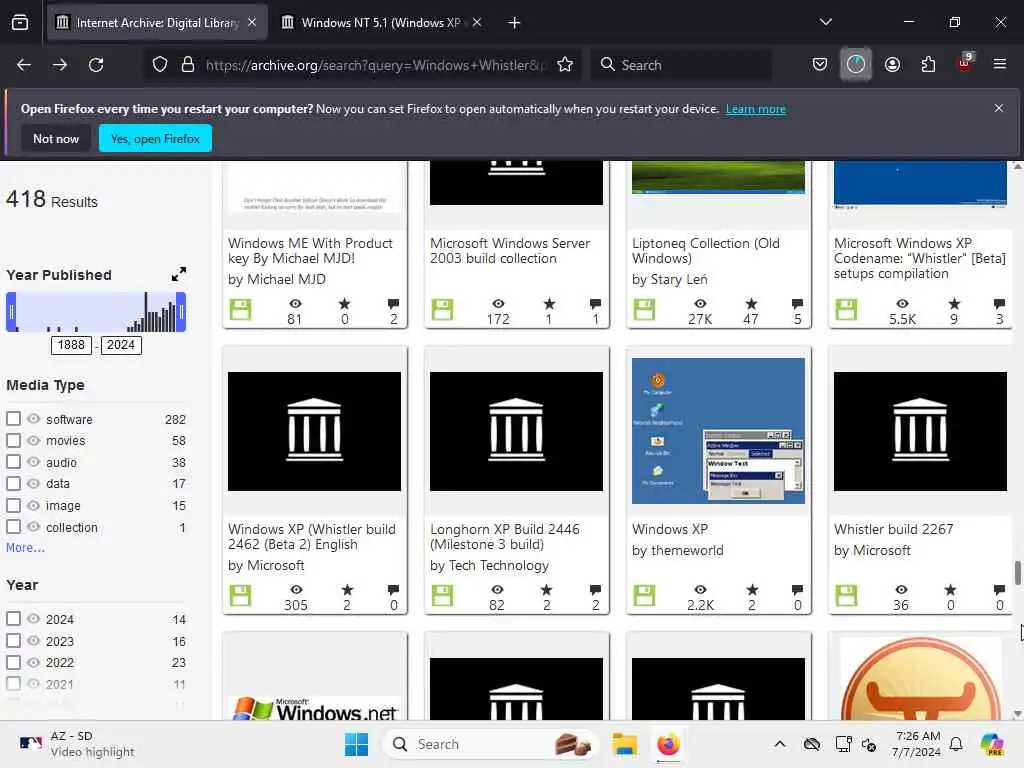Click the software icon on Whistler build 2267 card
1024x768 pixels.
[x=846, y=596]
